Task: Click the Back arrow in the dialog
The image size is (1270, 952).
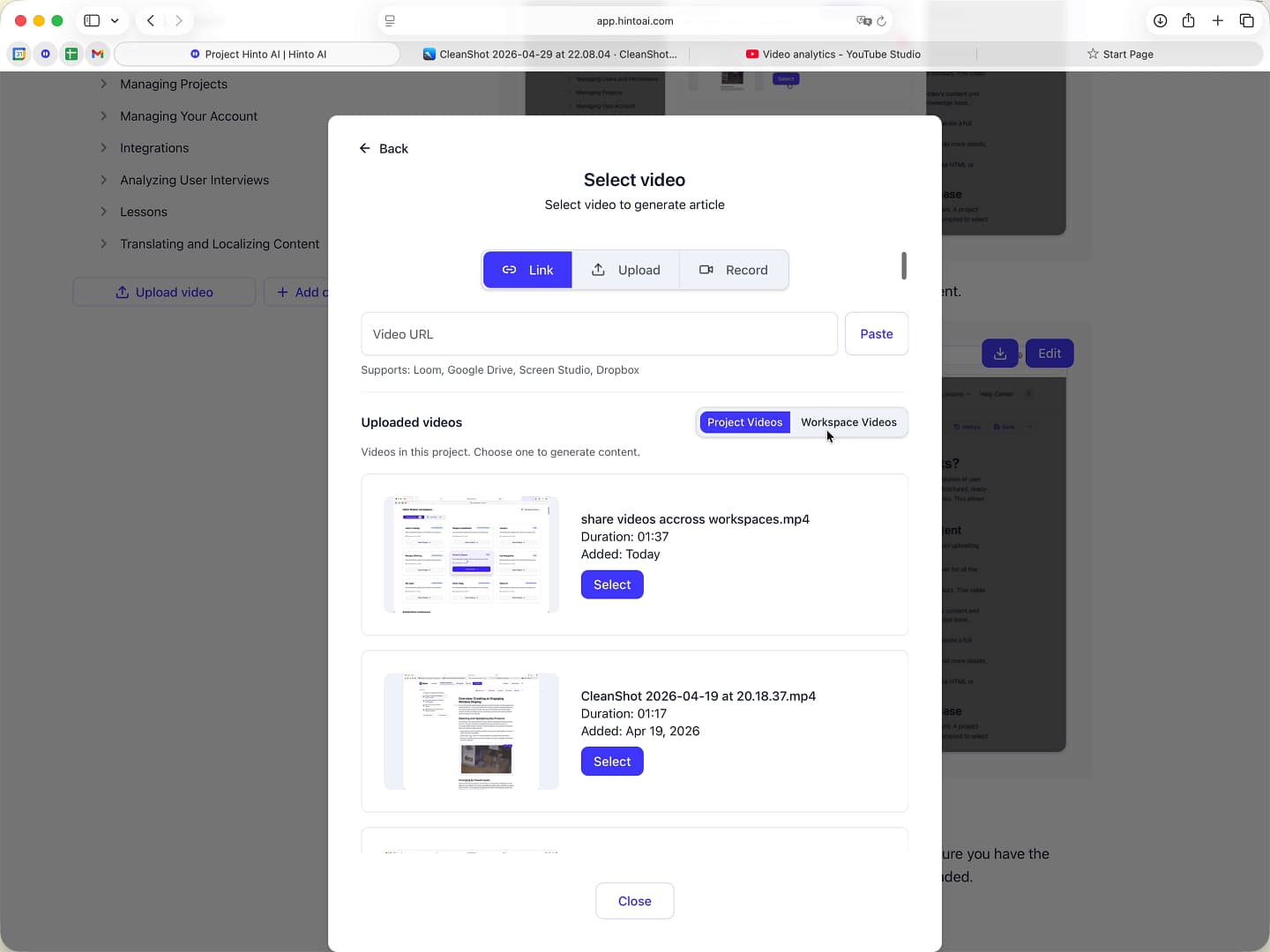Action: click(364, 148)
